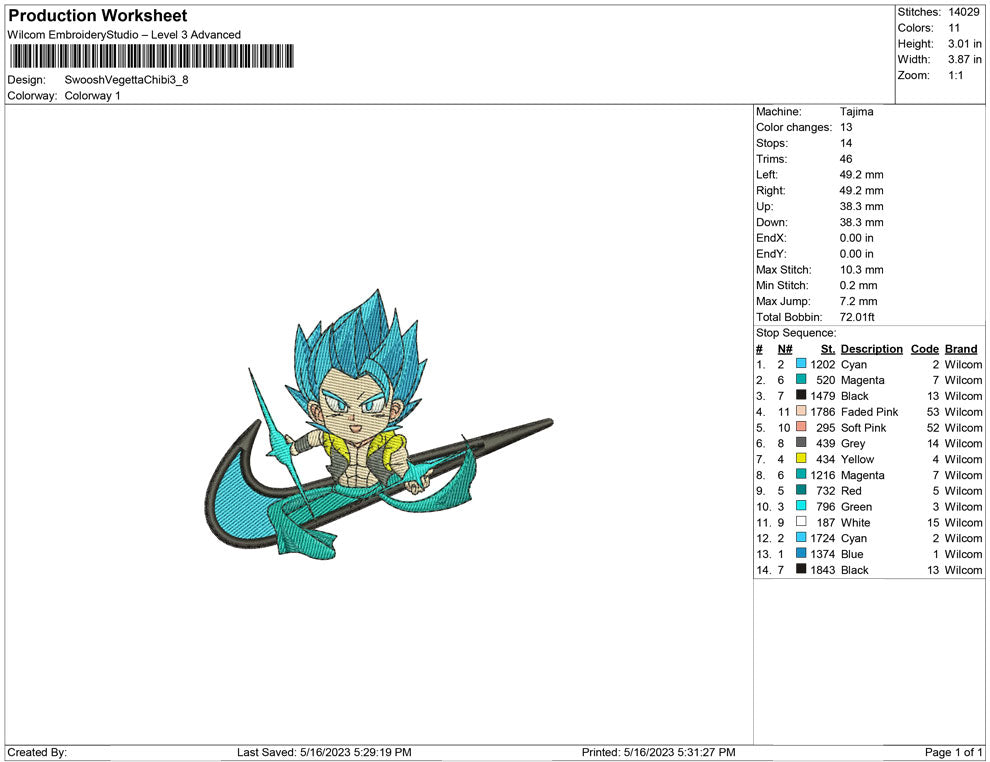
Task: Click the 'N#' column header
Action: (785, 349)
